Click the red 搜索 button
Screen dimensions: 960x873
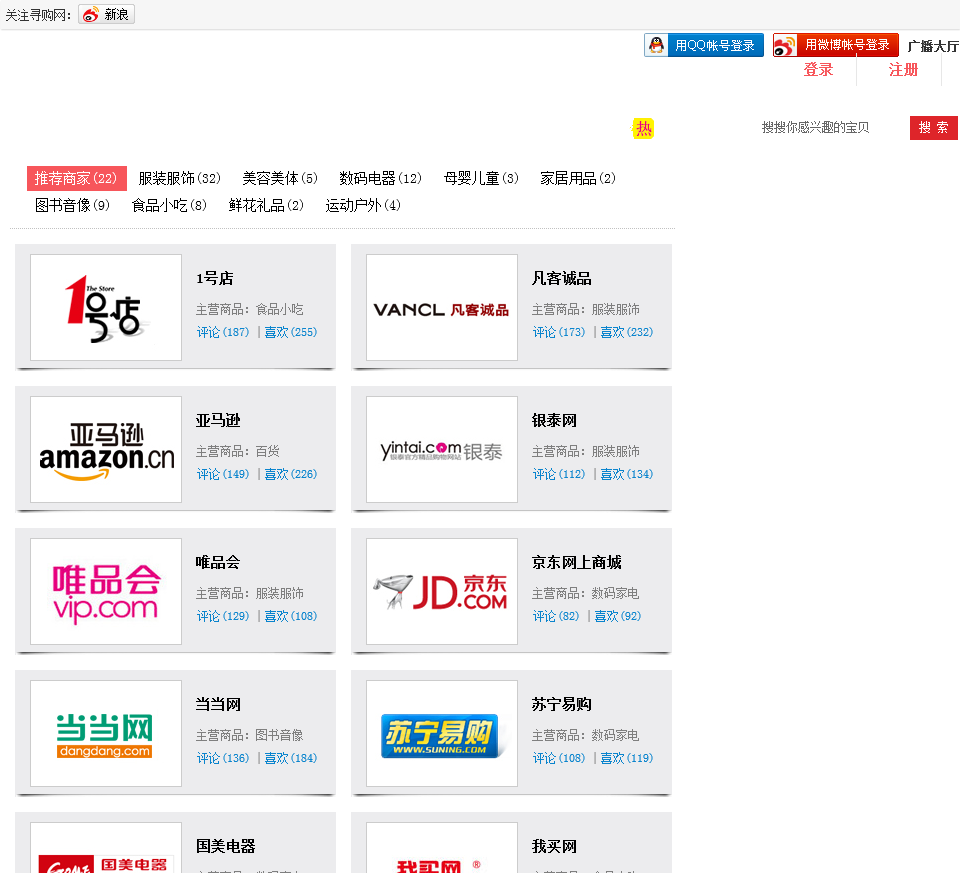[x=933, y=127]
